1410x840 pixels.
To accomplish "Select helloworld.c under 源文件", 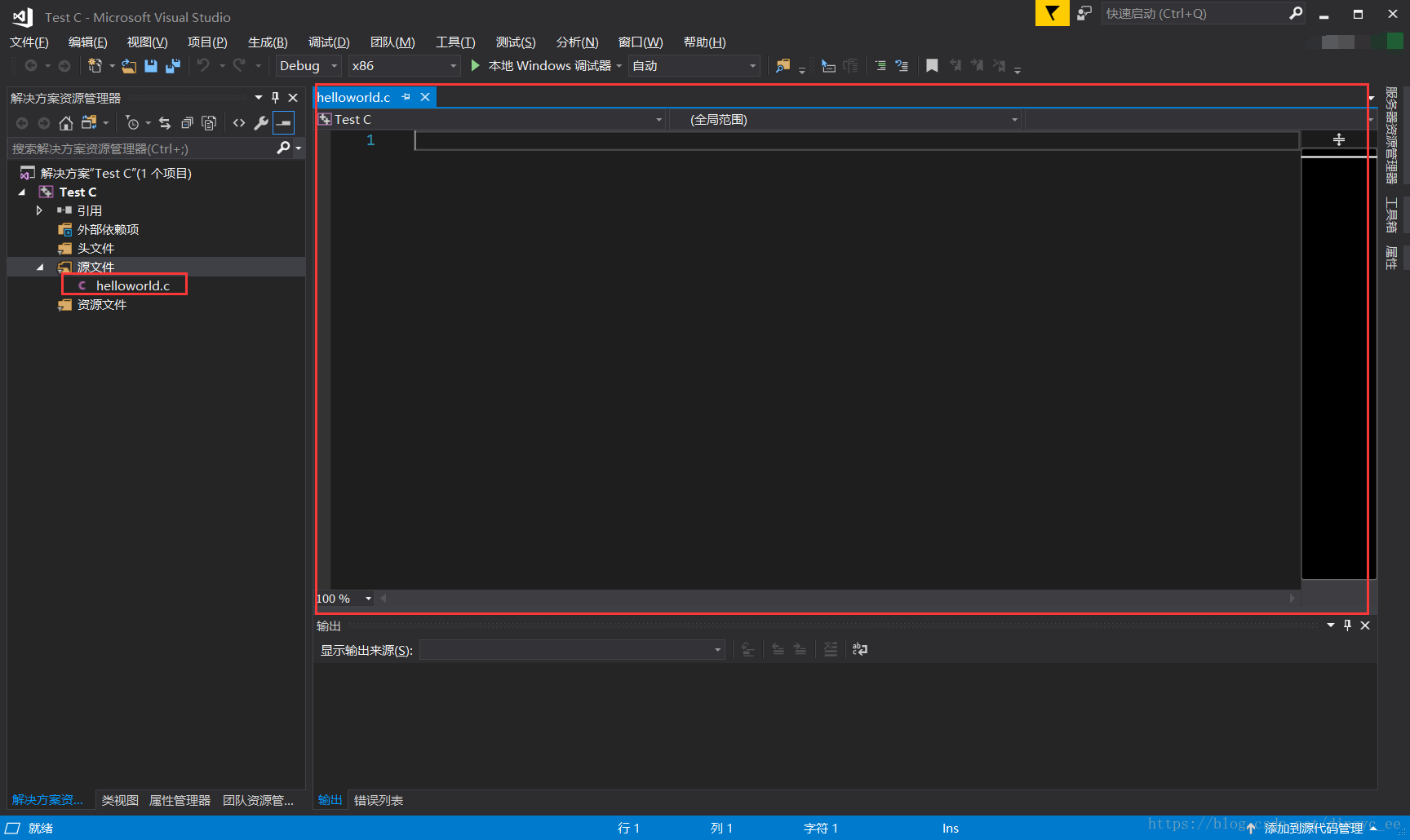I will click(131, 285).
